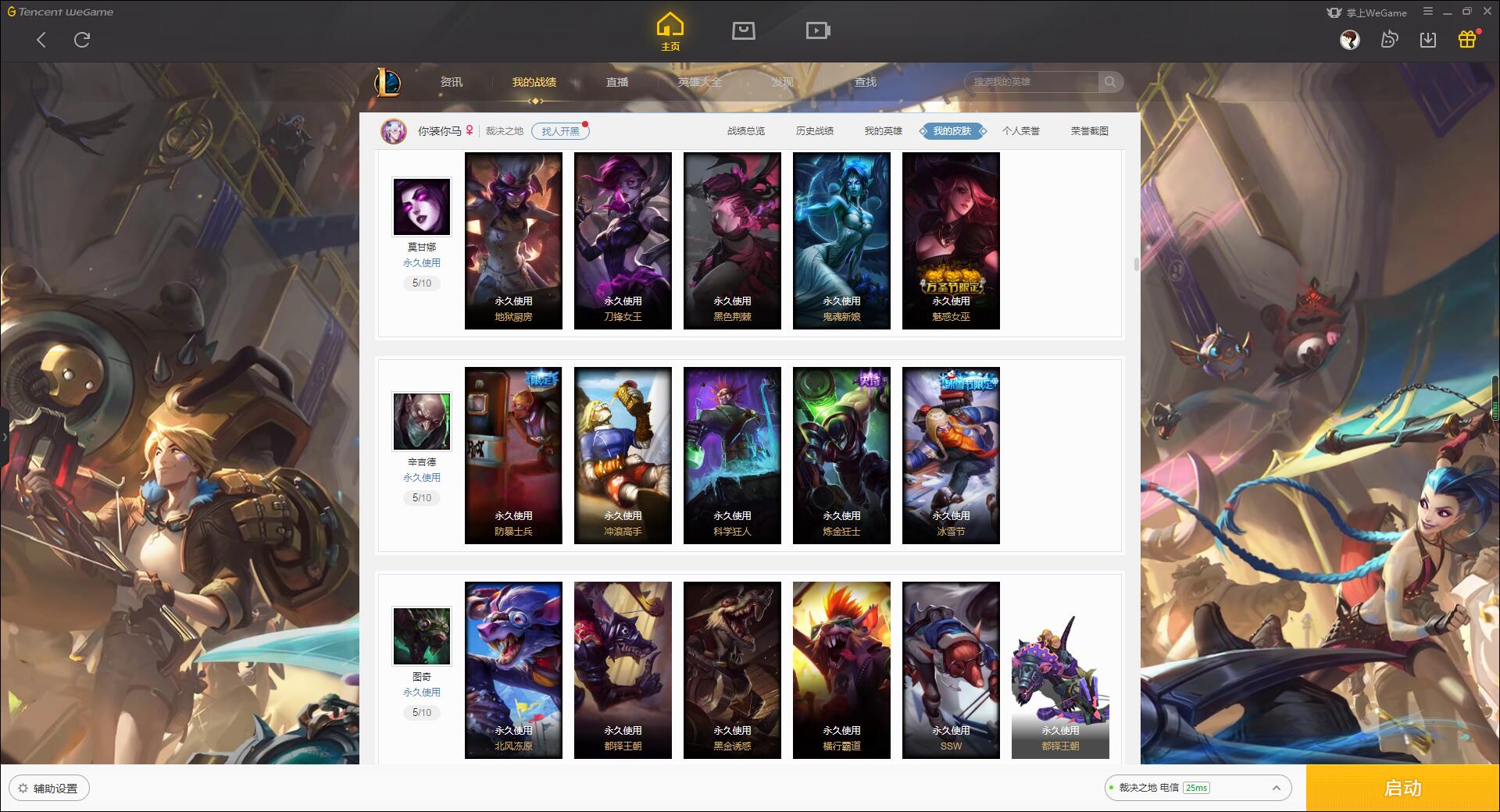Open the 资讯 tab
This screenshot has height=812, width=1500.
click(452, 82)
